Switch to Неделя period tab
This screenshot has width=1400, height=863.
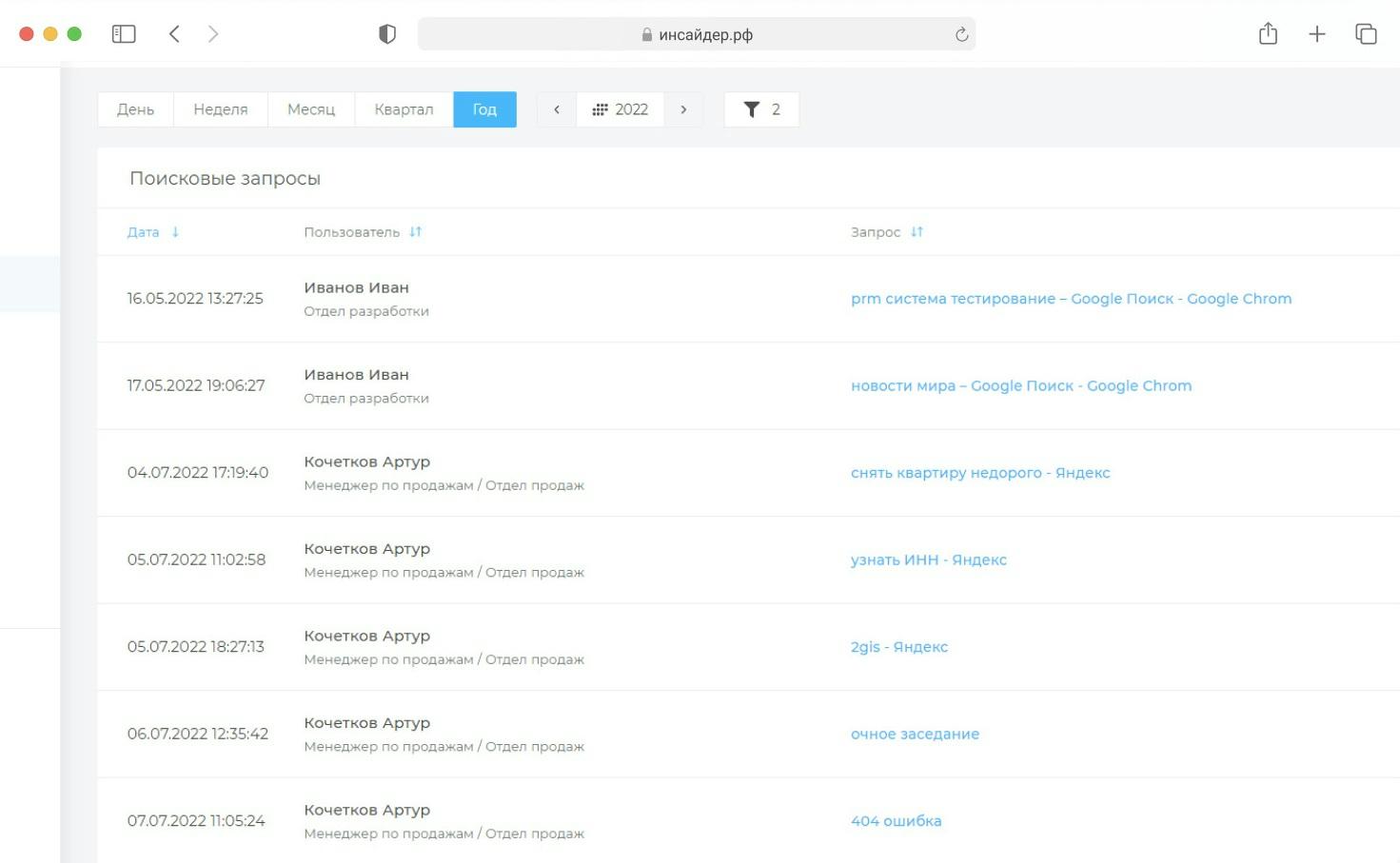220,109
